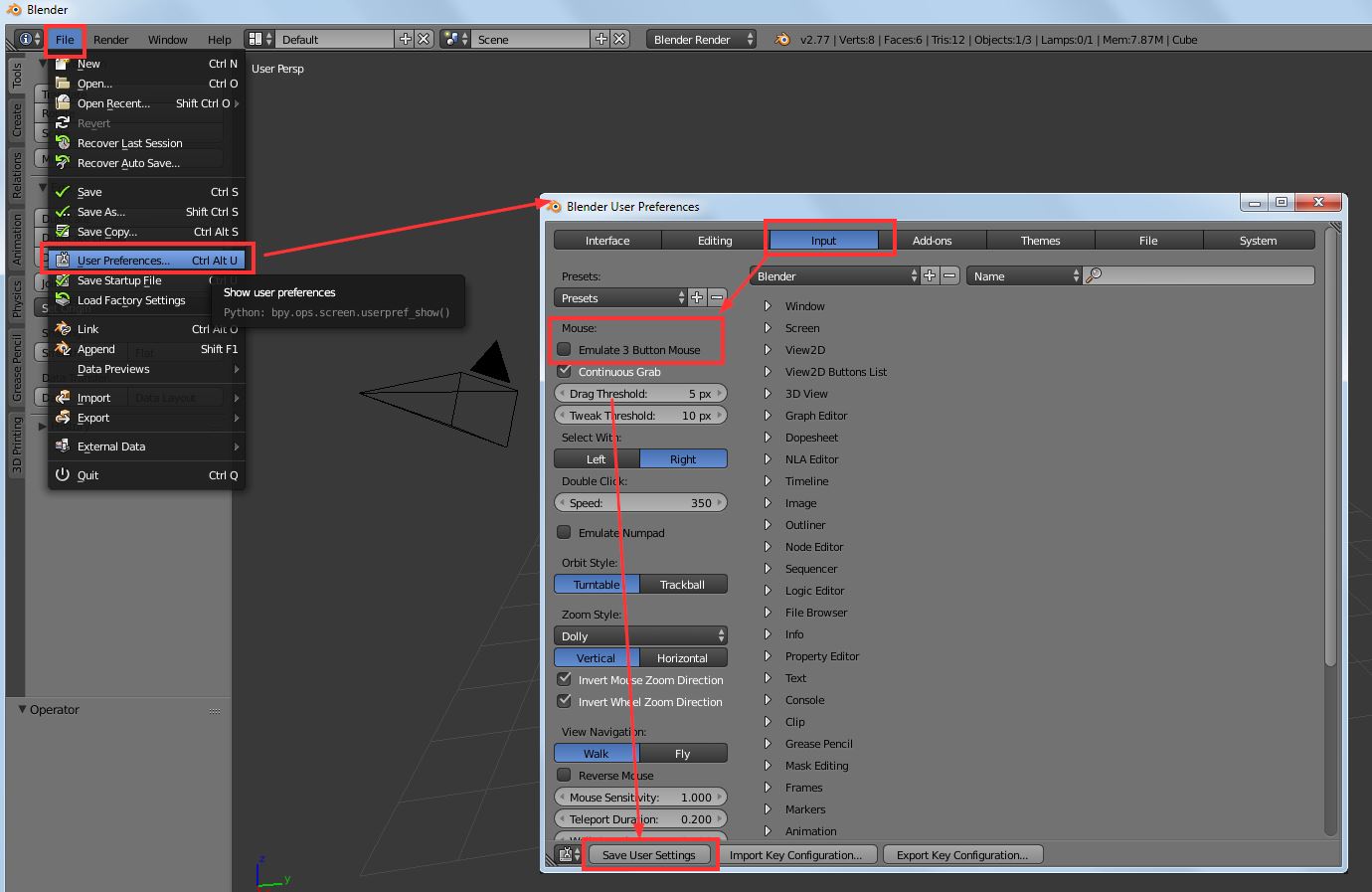Uncheck Invert Wheel Zoom Direction
1372x892 pixels.
[x=564, y=701]
